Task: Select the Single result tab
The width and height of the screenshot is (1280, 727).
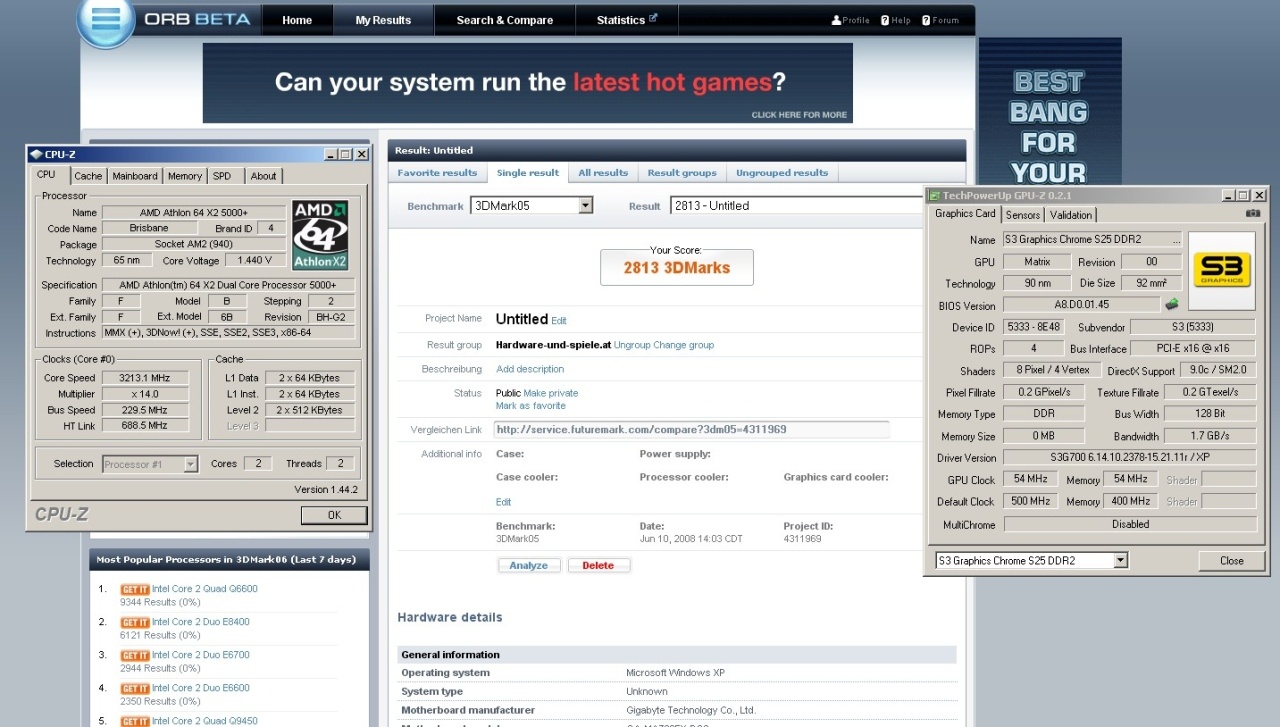Action: [x=528, y=173]
